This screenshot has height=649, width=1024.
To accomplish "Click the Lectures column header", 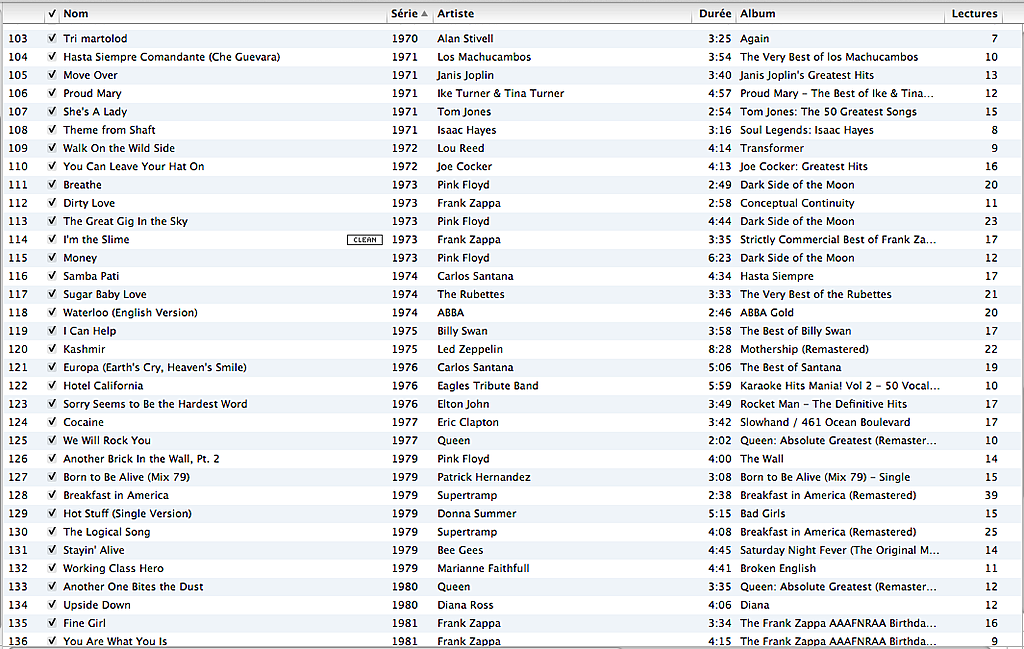I will (x=974, y=14).
